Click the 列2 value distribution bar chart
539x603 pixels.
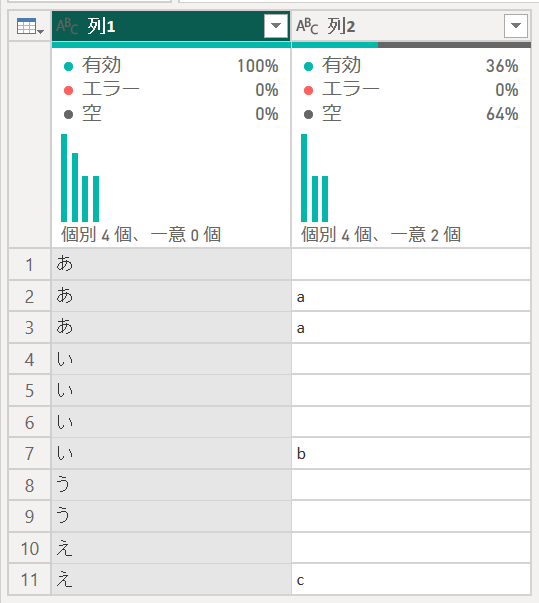pyautogui.click(x=314, y=178)
